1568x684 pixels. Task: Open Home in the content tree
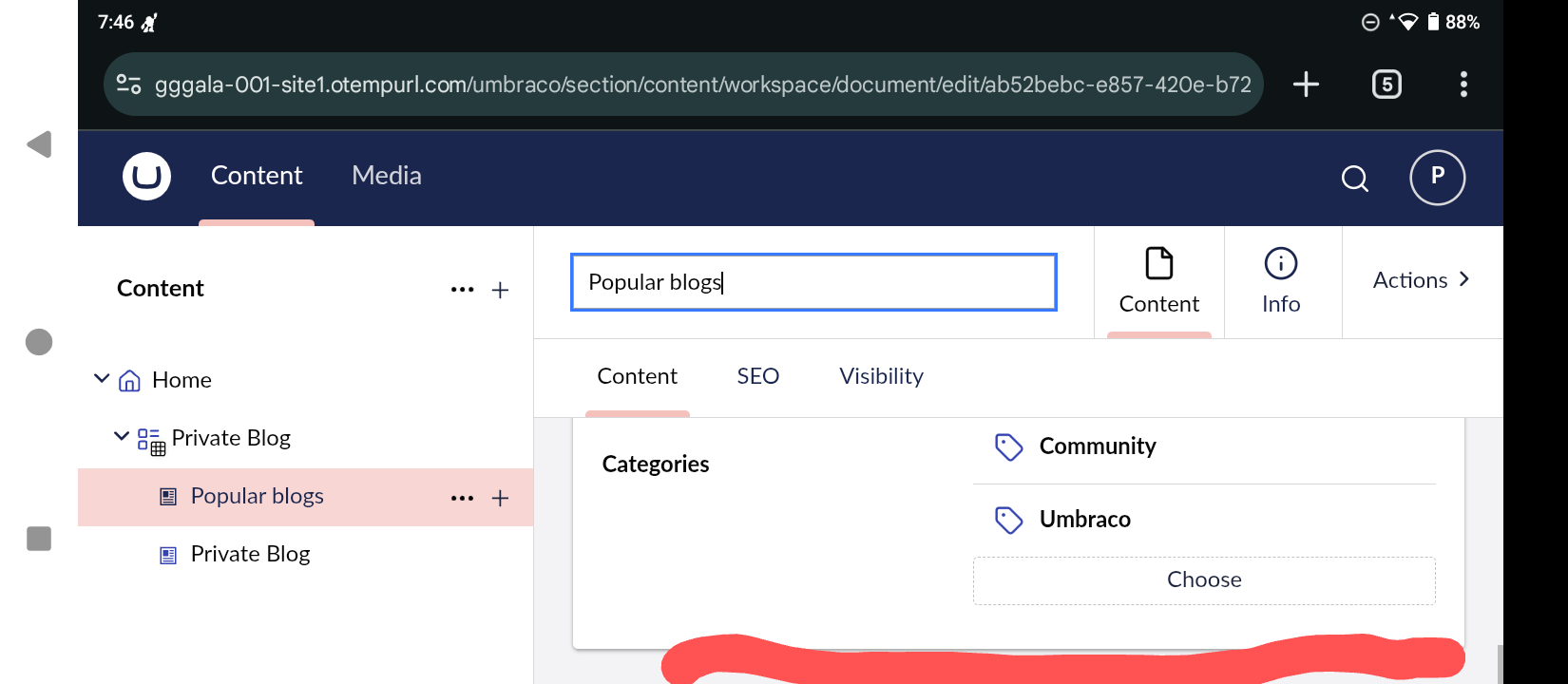click(x=182, y=381)
